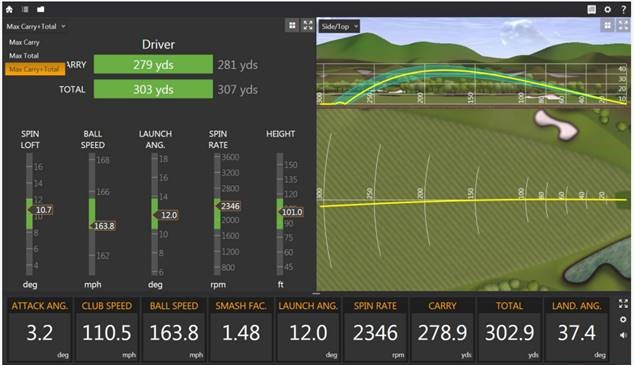
Task: Select Max Total option
Action: pos(24,56)
